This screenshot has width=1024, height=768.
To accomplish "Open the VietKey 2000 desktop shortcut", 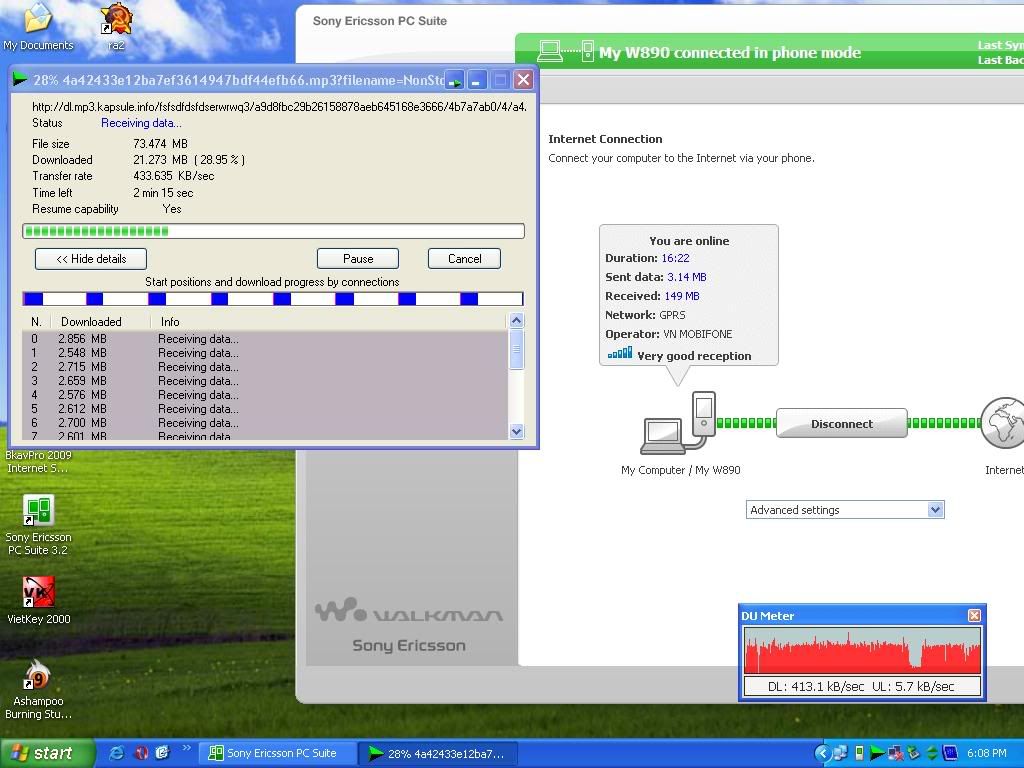I will (38, 601).
